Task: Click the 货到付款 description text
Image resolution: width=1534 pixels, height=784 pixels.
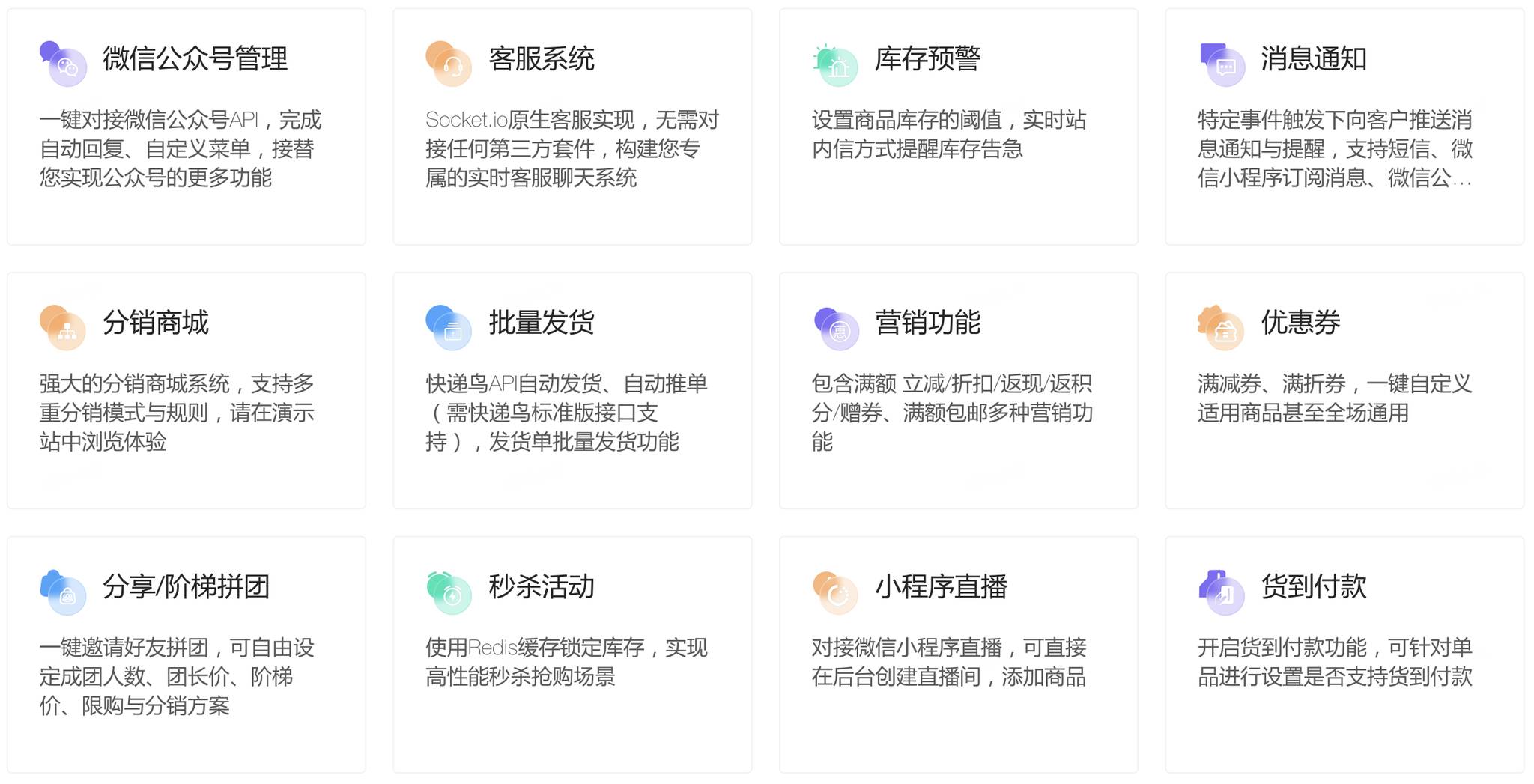Action: click(x=1335, y=662)
